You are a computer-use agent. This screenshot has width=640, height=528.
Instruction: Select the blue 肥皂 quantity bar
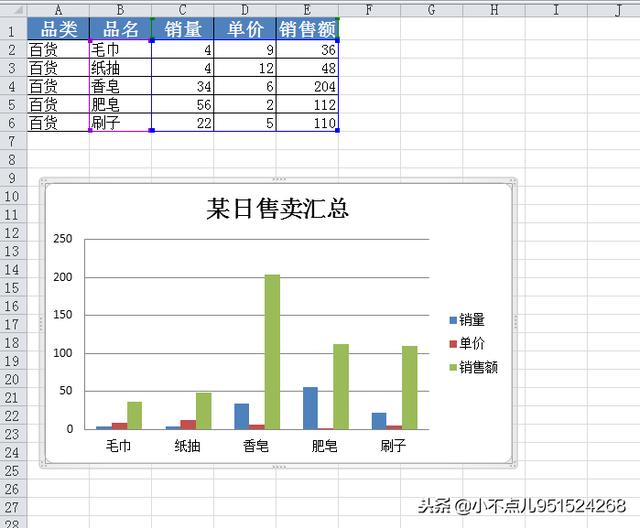pos(310,408)
